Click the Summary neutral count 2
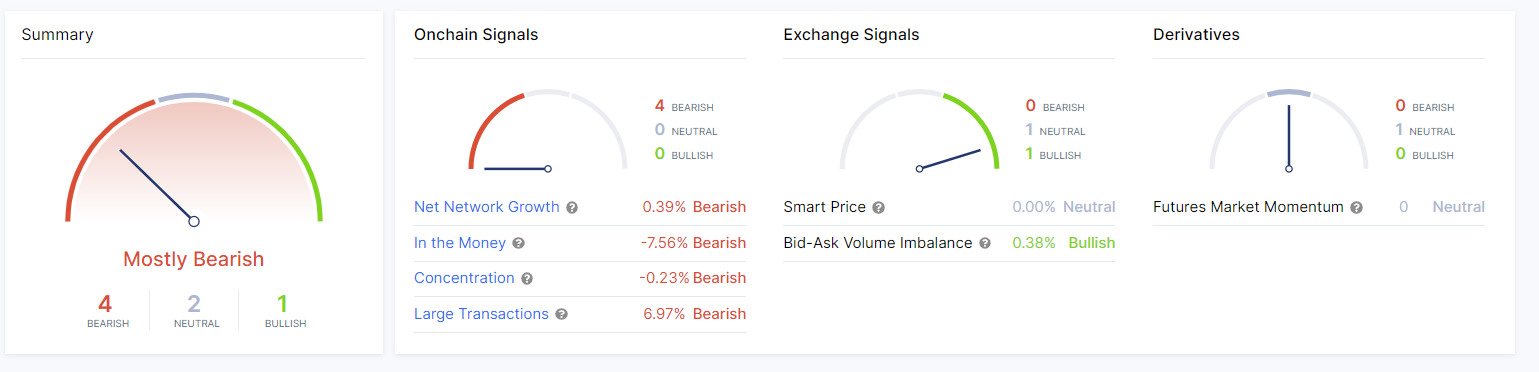 194,303
